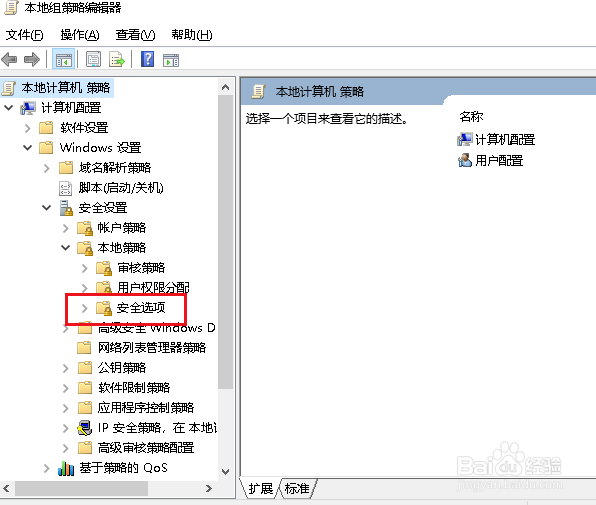Select 网络列表管理器策略 folder
Image resolution: width=596 pixels, height=505 pixels.
[152, 348]
